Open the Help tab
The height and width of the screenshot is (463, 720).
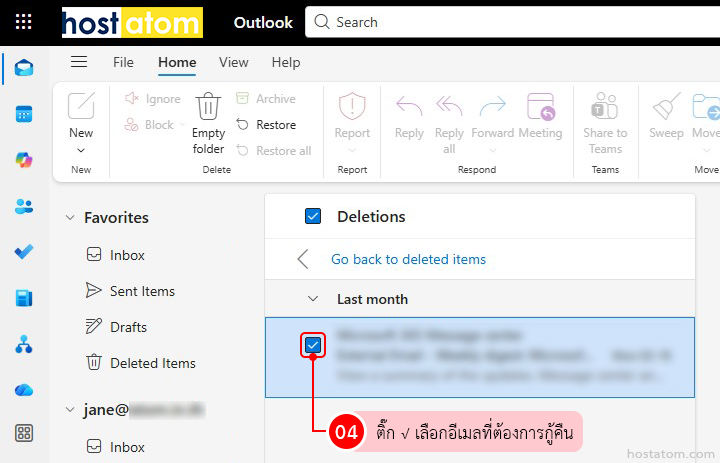[x=286, y=62]
